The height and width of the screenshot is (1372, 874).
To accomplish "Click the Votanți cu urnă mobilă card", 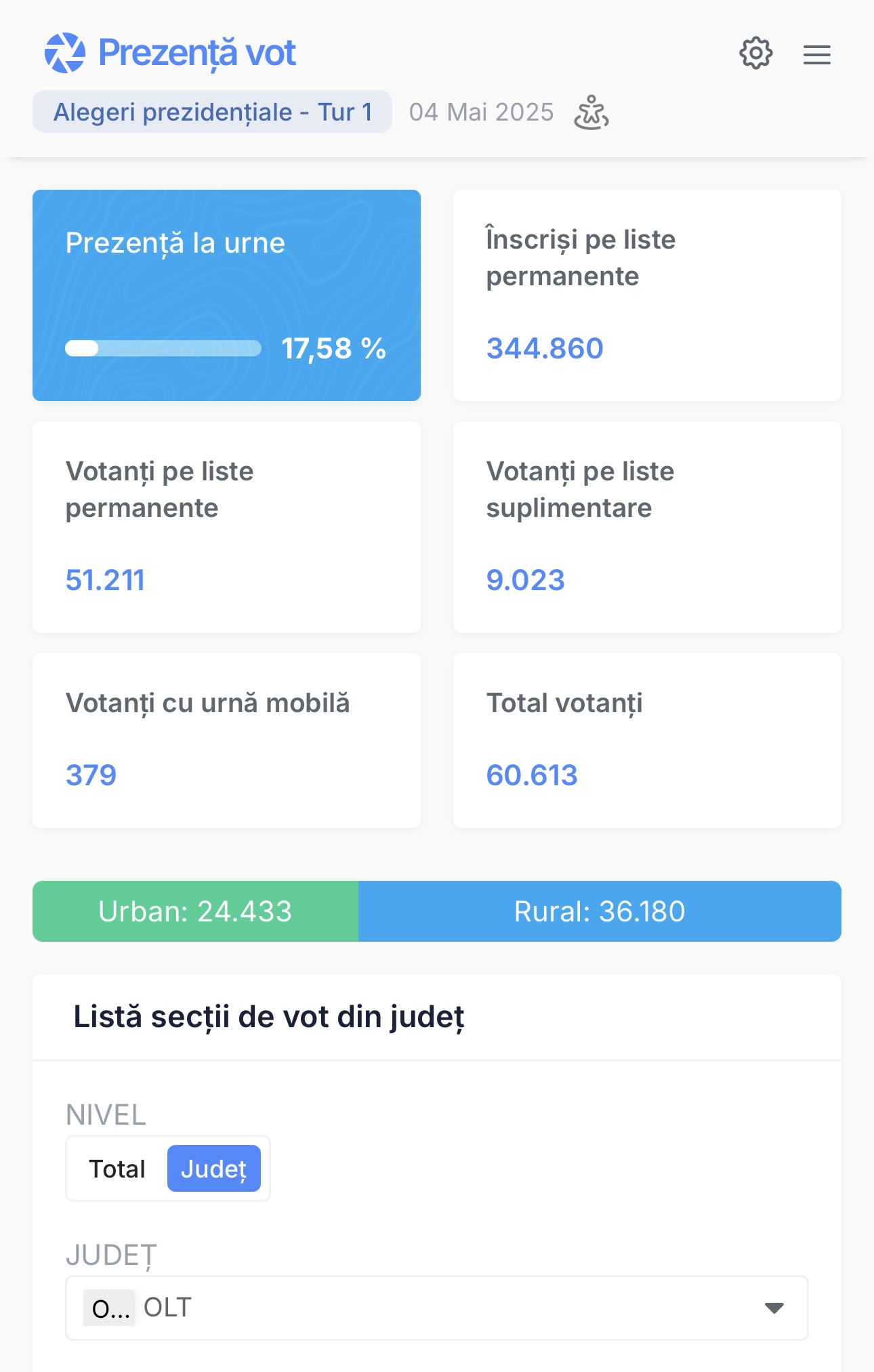I will point(226,741).
